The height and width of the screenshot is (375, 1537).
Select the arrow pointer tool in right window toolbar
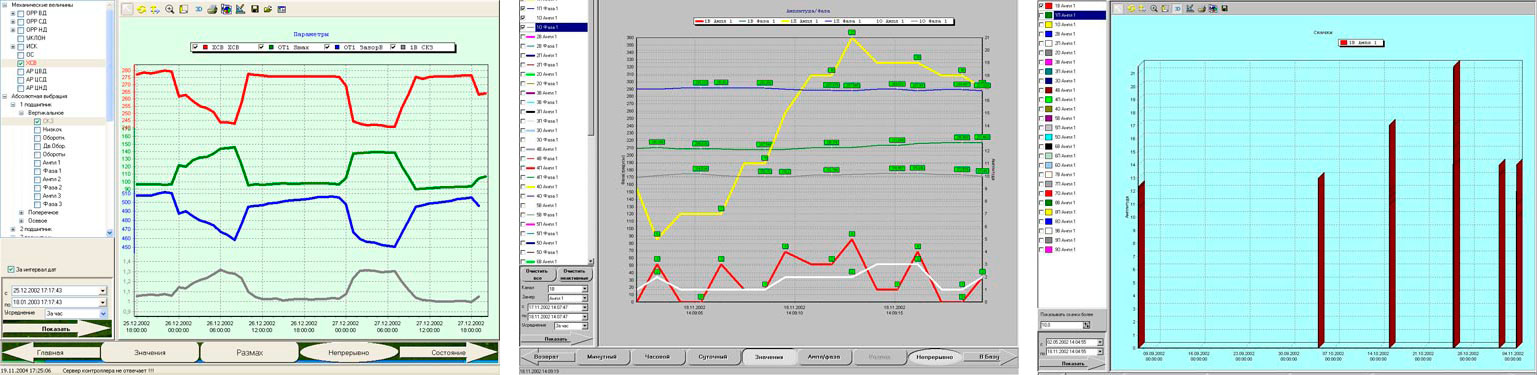pyautogui.click(x=1118, y=8)
